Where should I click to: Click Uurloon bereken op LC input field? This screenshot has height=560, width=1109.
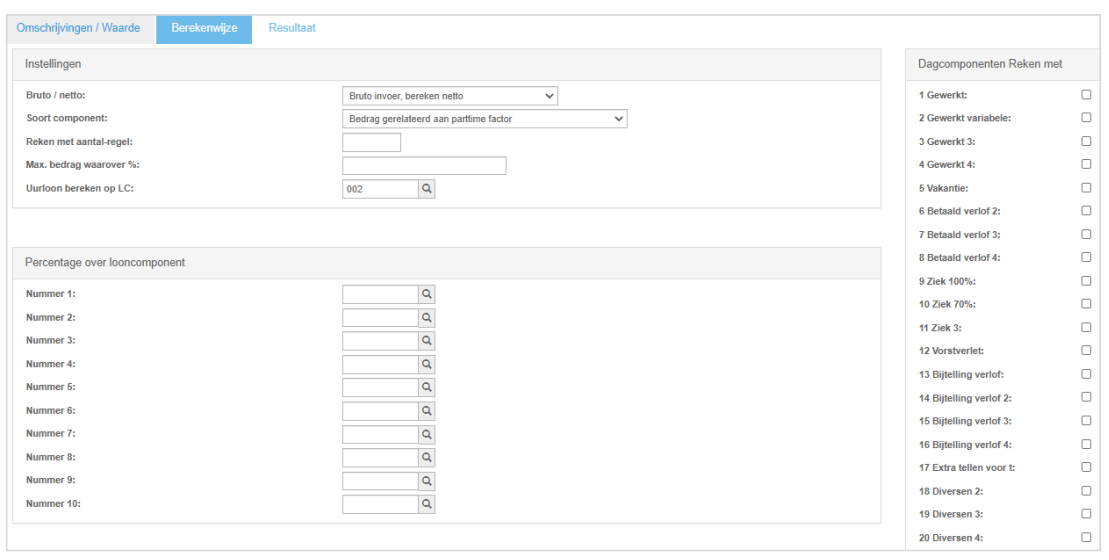point(381,189)
